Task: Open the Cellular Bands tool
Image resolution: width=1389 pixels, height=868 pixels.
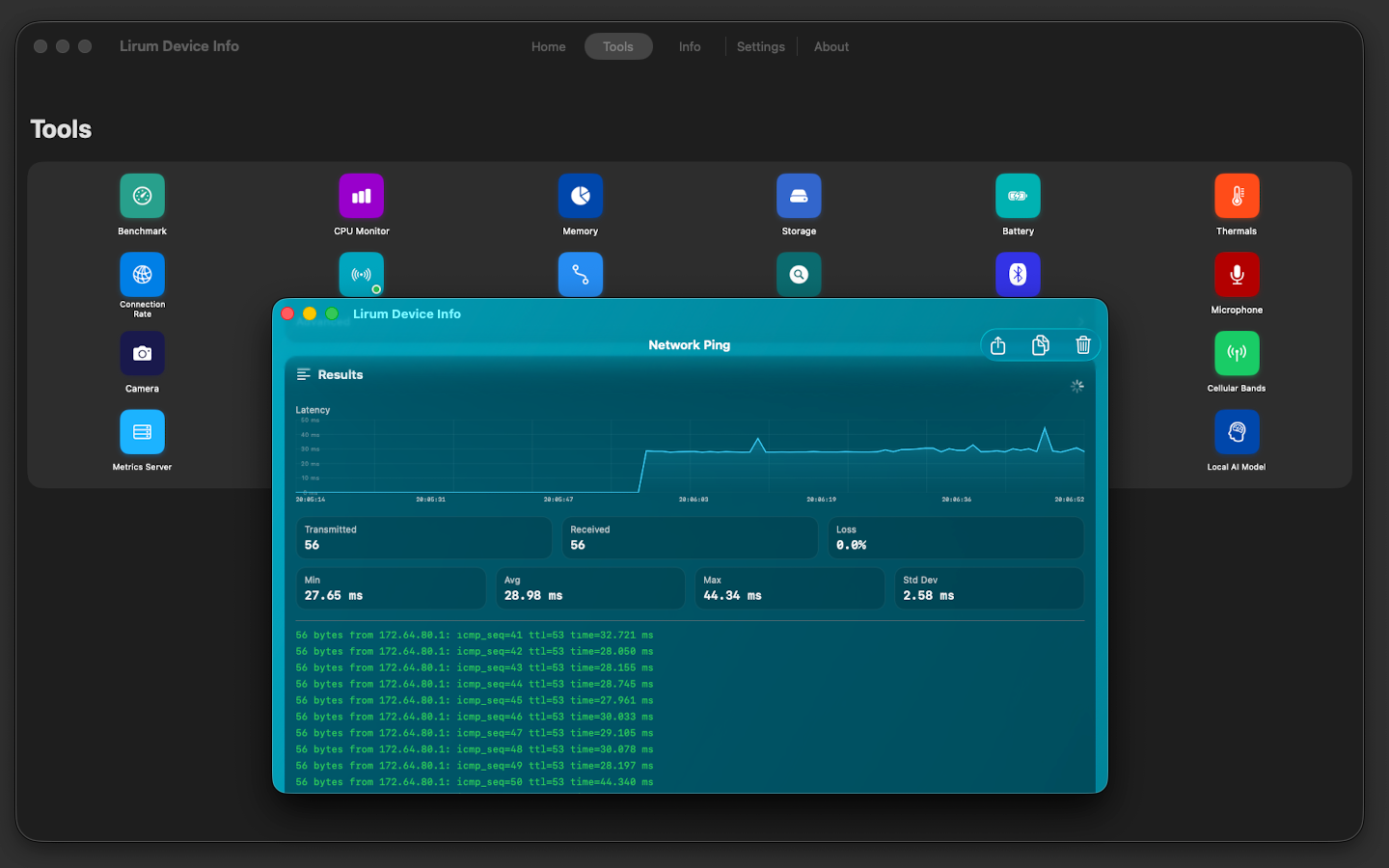Action: coord(1237,354)
